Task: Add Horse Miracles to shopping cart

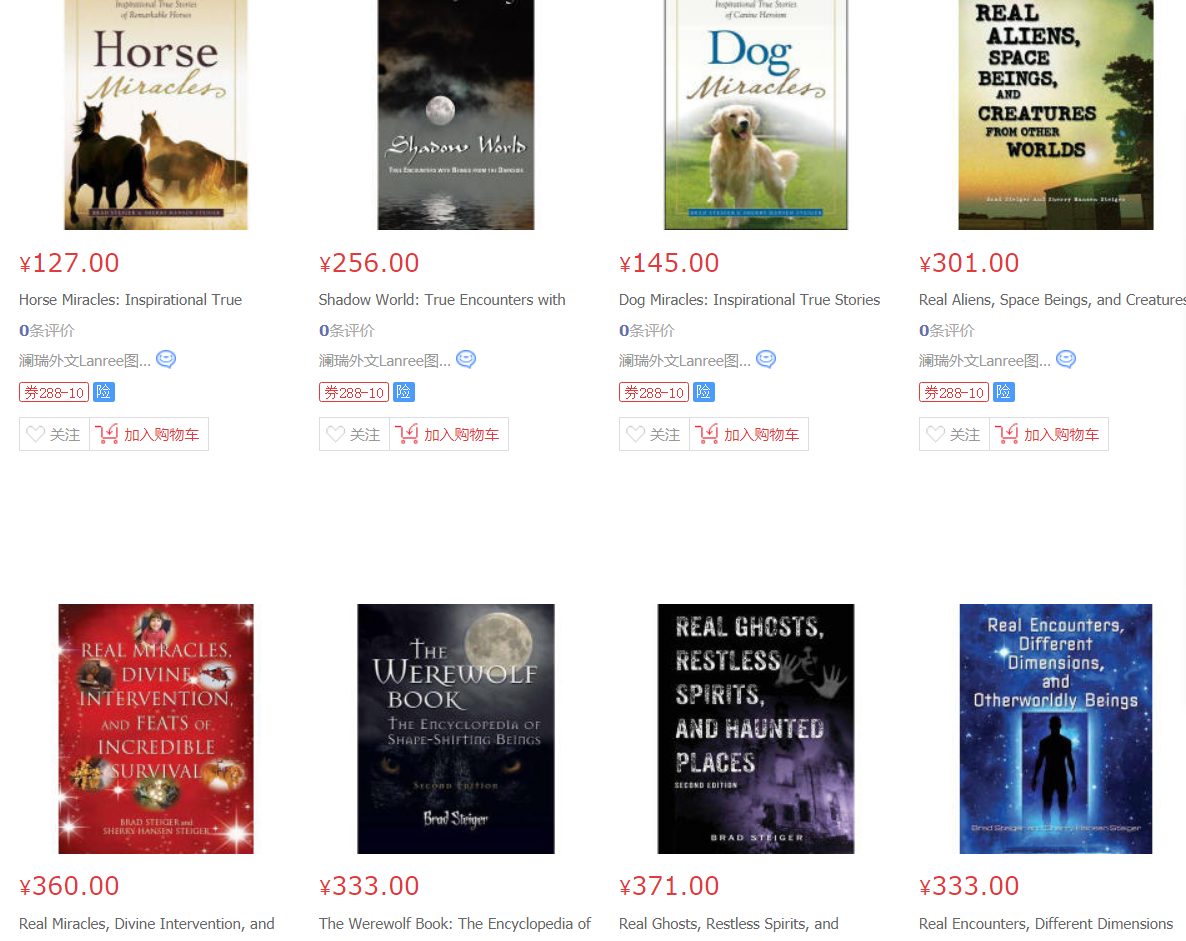Action: [149, 434]
